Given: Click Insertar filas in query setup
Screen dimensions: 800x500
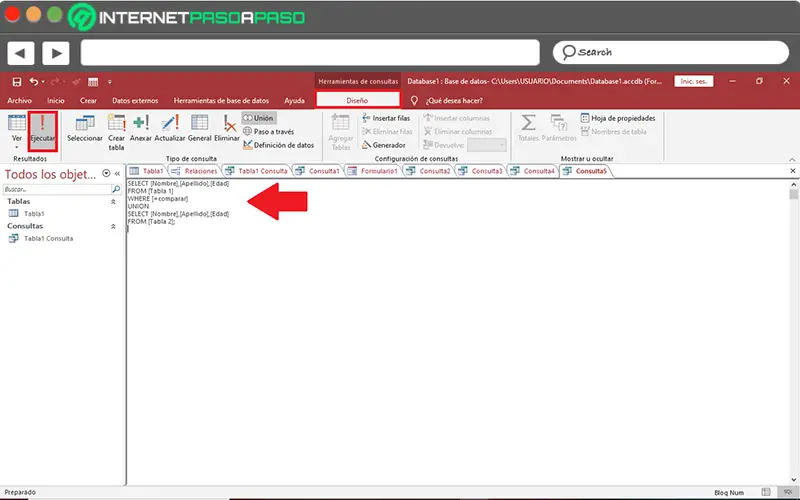Looking at the screenshot, I should pyautogui.click(x=386, y=118).
